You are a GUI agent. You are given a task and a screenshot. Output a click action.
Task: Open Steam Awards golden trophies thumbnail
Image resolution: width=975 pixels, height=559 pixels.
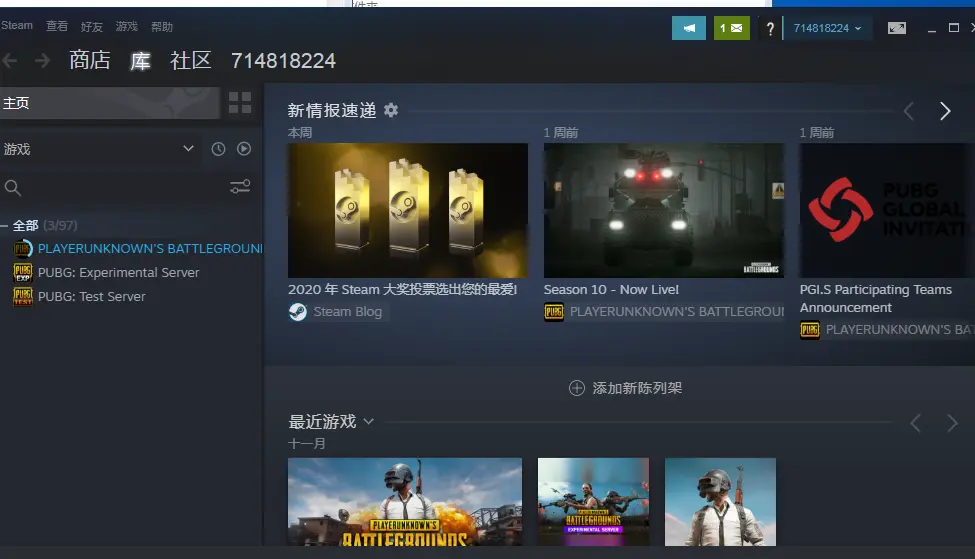click(x=408, y=210)
